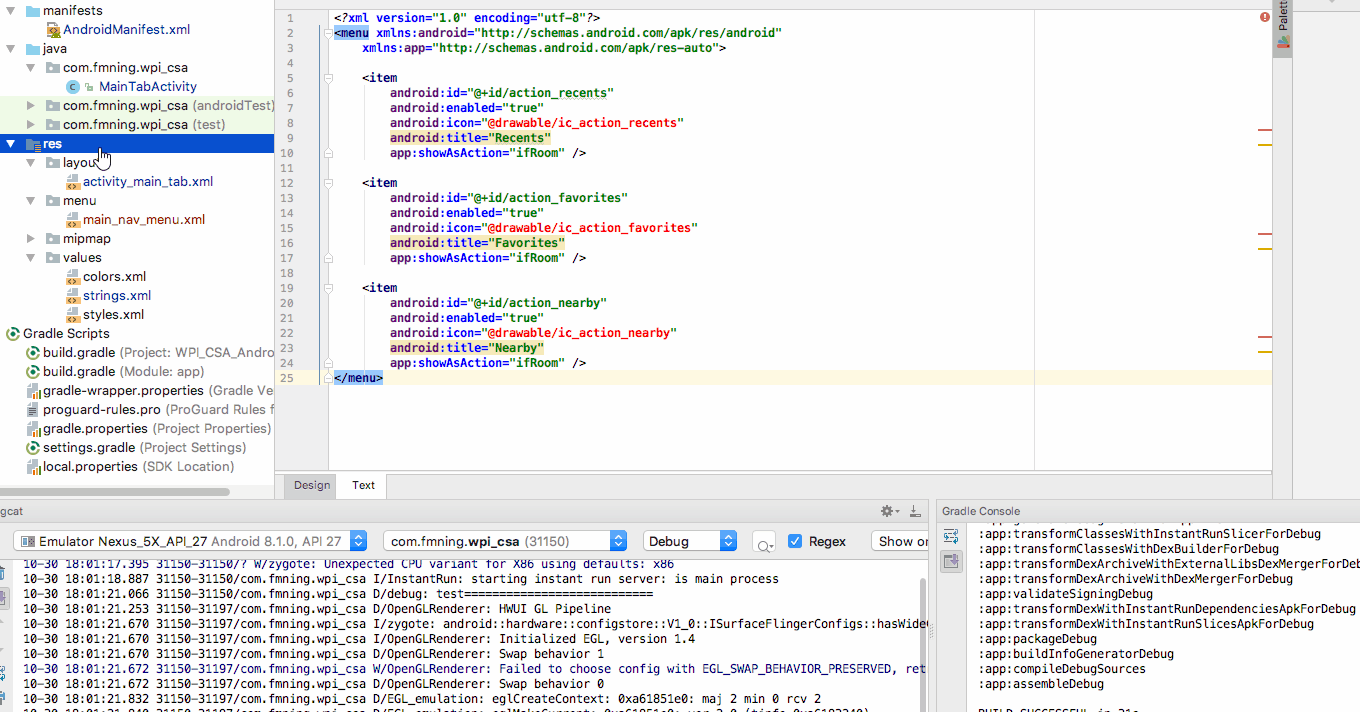Expand the mipmap folder arrow

pos(31,239)
